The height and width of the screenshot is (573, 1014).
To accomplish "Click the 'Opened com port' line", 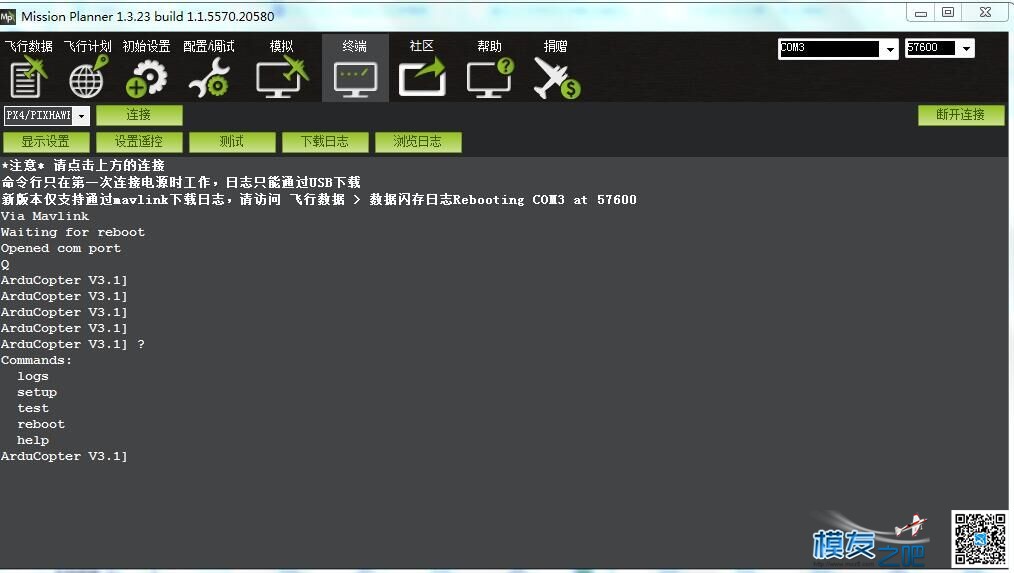I will 61,248.
